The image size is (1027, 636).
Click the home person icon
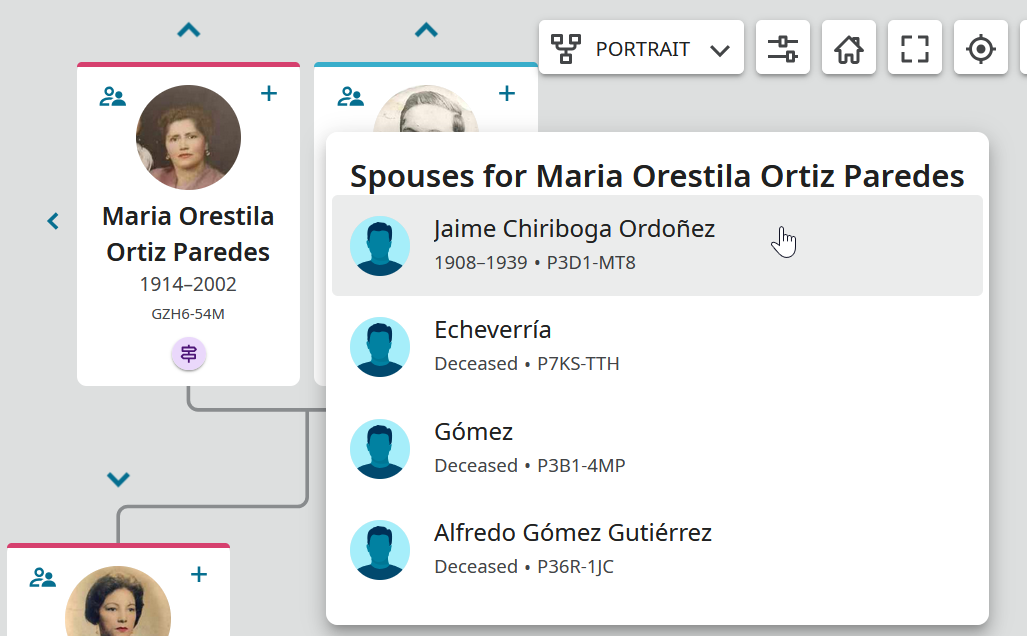(849, 48)
